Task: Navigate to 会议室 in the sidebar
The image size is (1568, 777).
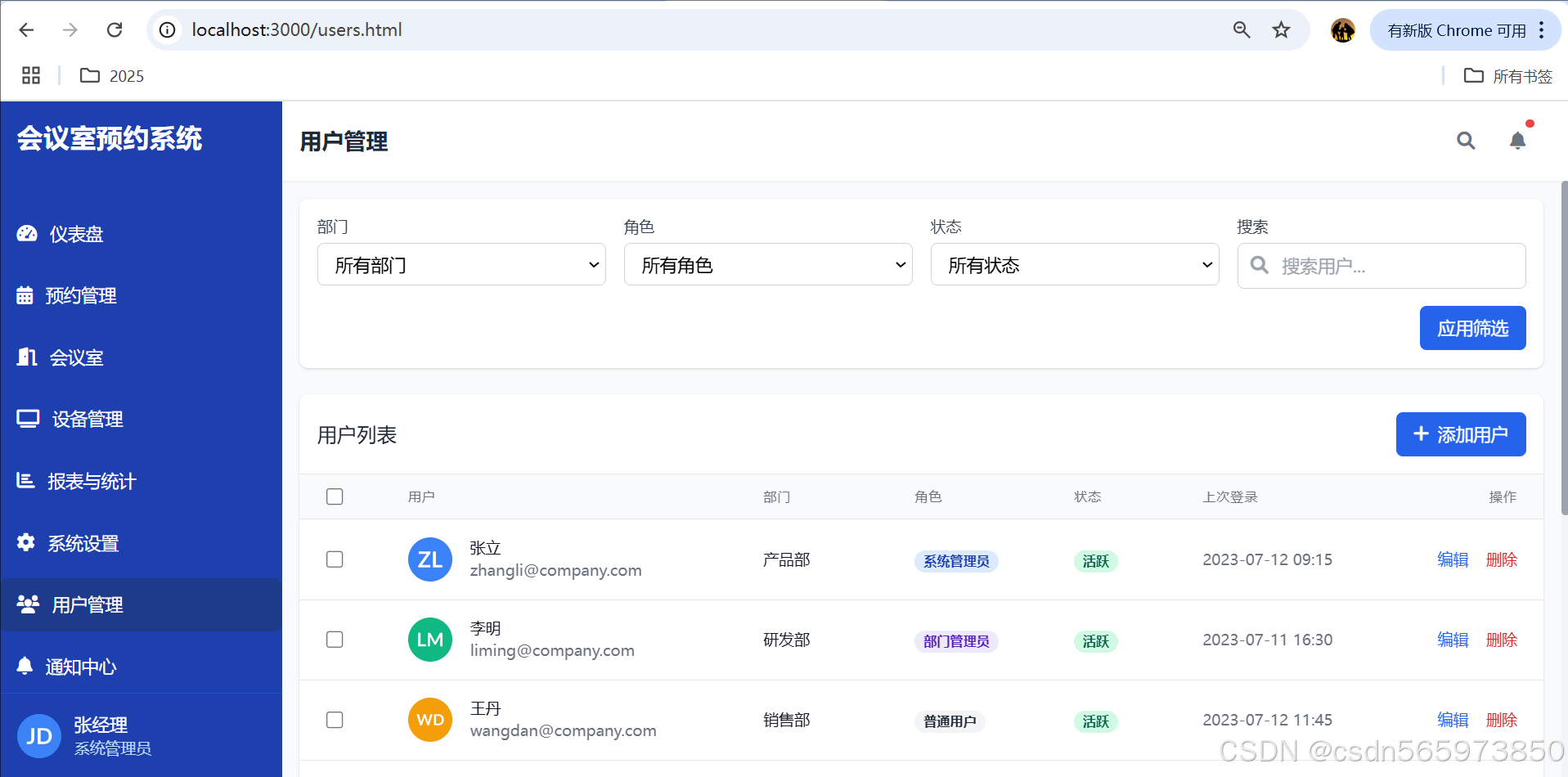Action: [x=142, y=357]
